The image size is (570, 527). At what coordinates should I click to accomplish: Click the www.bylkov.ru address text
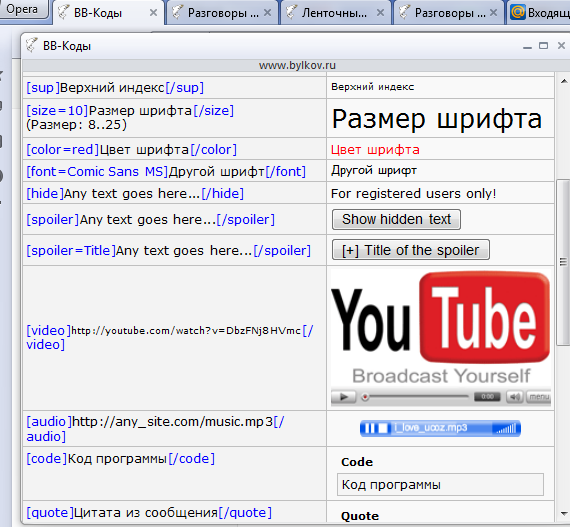point(297,65)
